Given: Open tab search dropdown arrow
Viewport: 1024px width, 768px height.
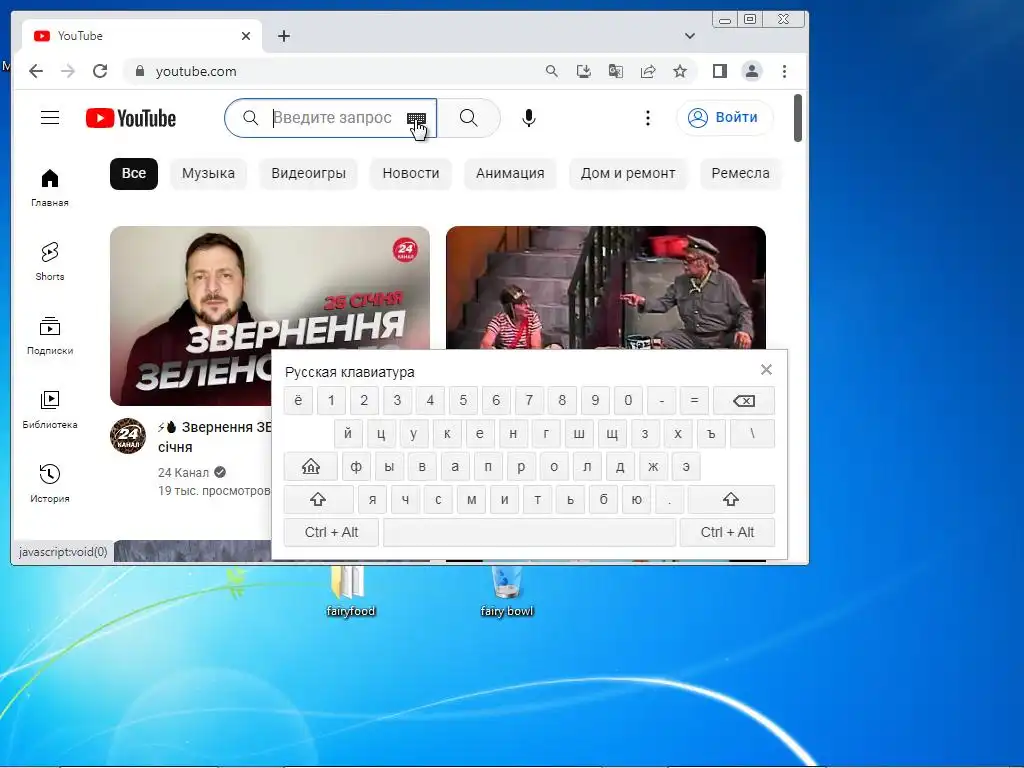Looking at the screenshot, I should (x=690, y=36).
